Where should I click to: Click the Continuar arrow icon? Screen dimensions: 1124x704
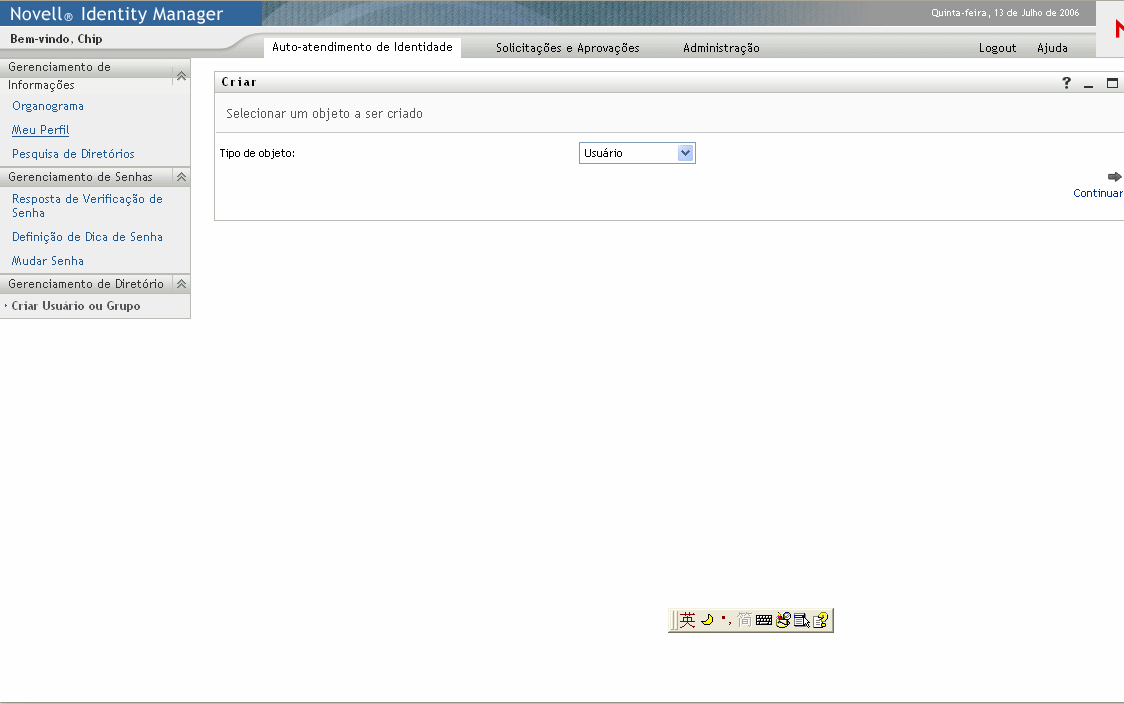coord(1114,176)
